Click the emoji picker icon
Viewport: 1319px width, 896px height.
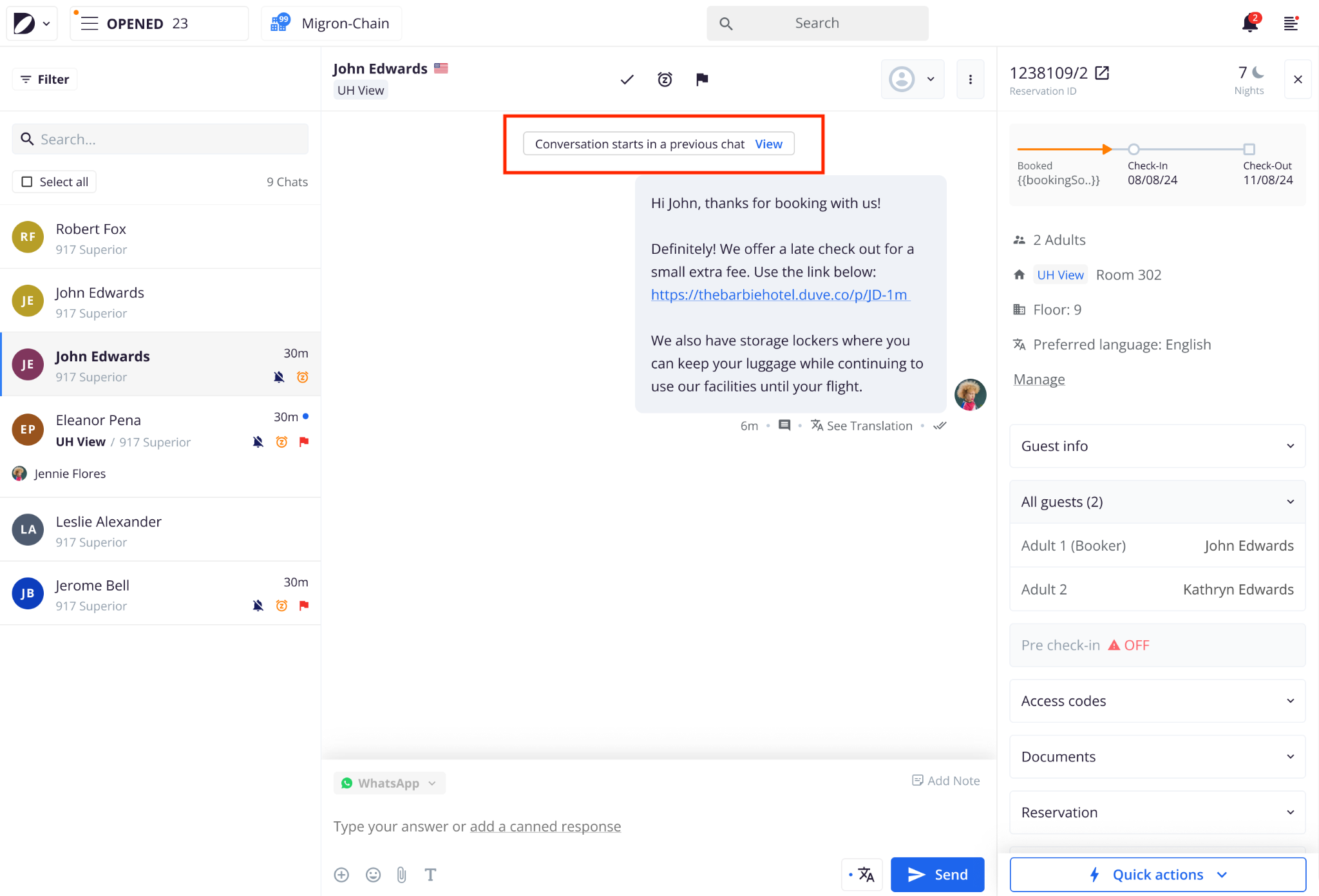pos(373,874)
